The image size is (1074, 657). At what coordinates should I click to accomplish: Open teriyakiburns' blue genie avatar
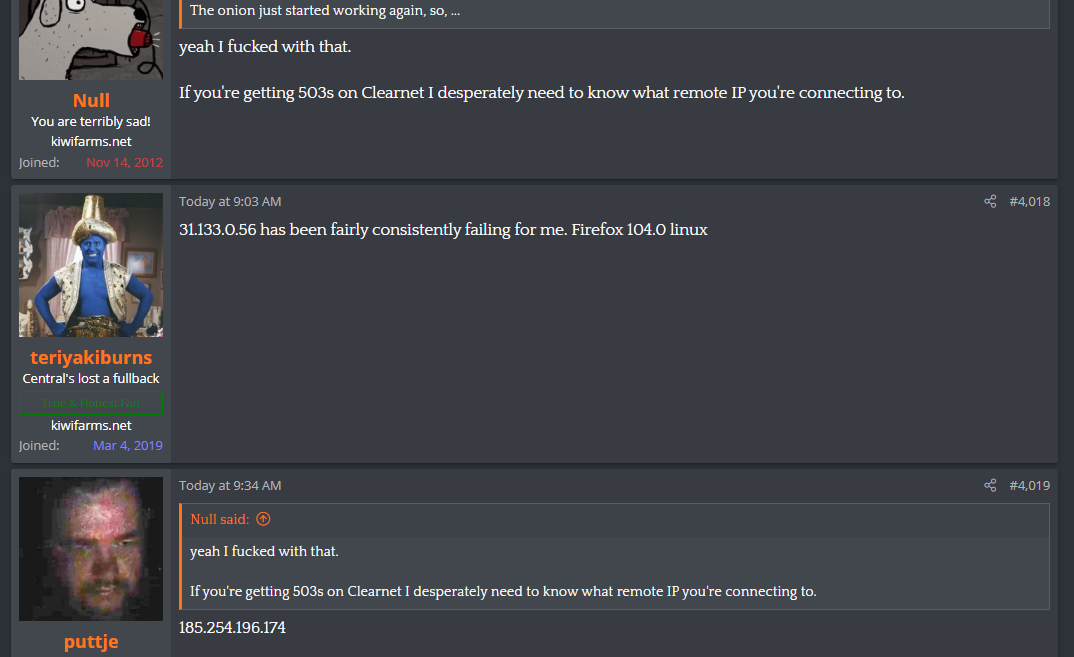coord(91,265)
